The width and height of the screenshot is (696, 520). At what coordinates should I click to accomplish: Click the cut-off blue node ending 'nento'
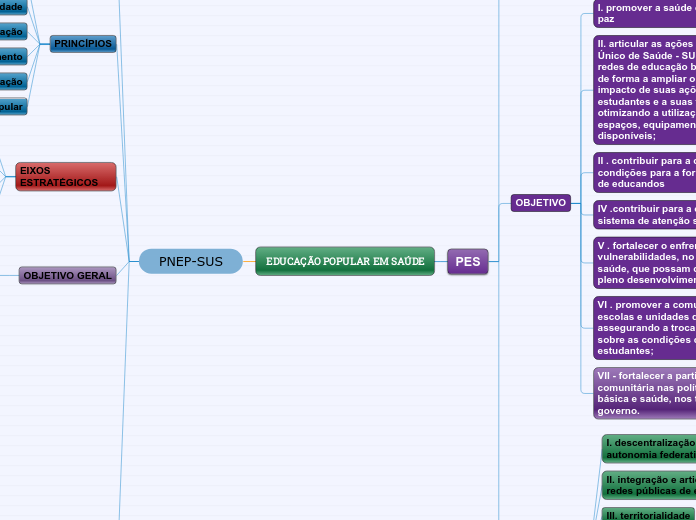click(13, 56)
